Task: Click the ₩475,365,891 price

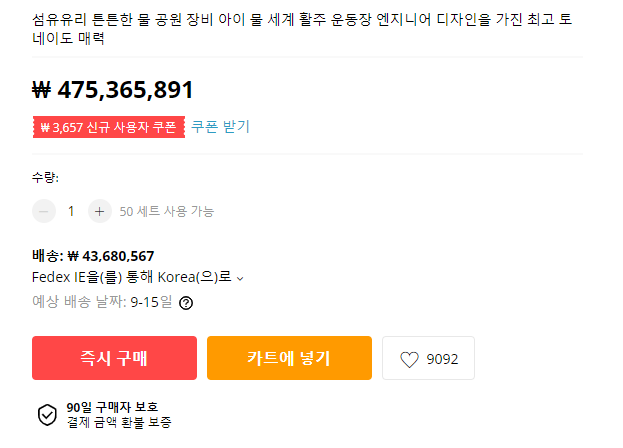Action: [113, 90]
